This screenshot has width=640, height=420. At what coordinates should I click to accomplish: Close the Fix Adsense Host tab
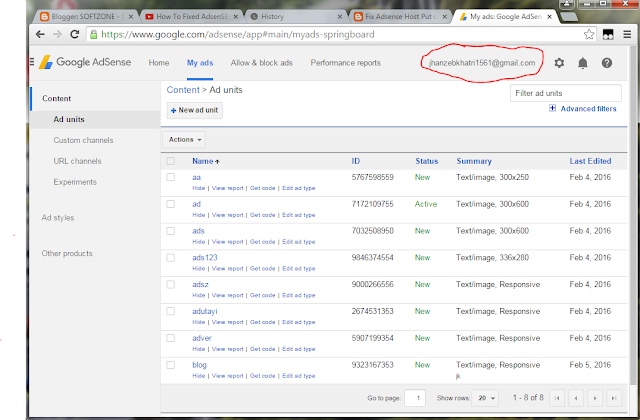(444, 17)
